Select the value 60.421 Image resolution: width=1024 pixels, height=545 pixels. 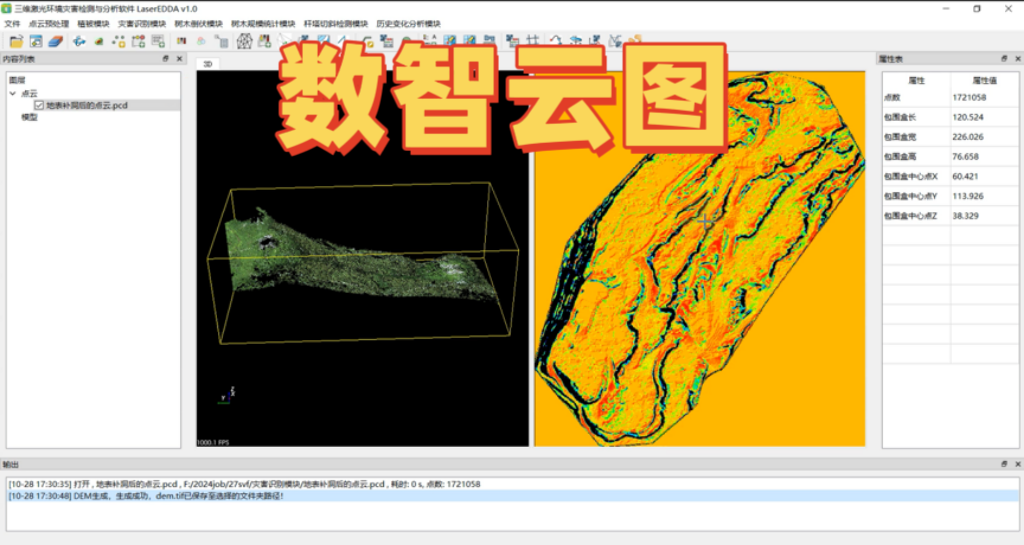tap(984, 176)
